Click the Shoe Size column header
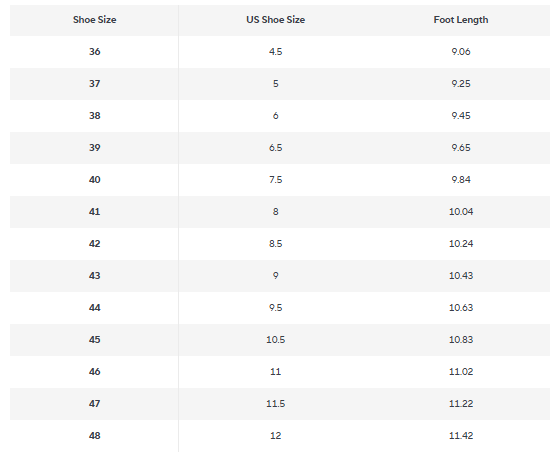 pyautogui.click(x=95, y=20)
